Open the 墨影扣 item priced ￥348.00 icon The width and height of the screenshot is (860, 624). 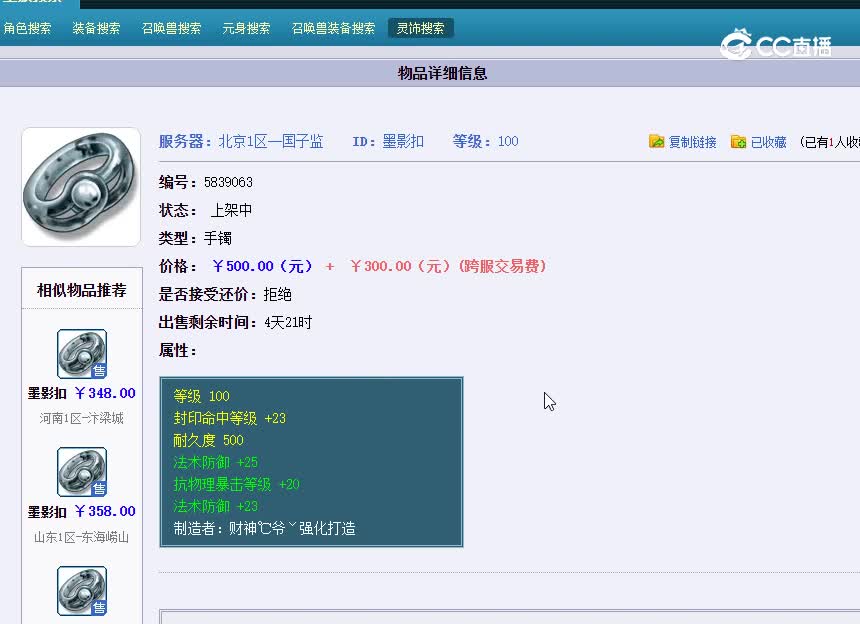tap(82, 354)
